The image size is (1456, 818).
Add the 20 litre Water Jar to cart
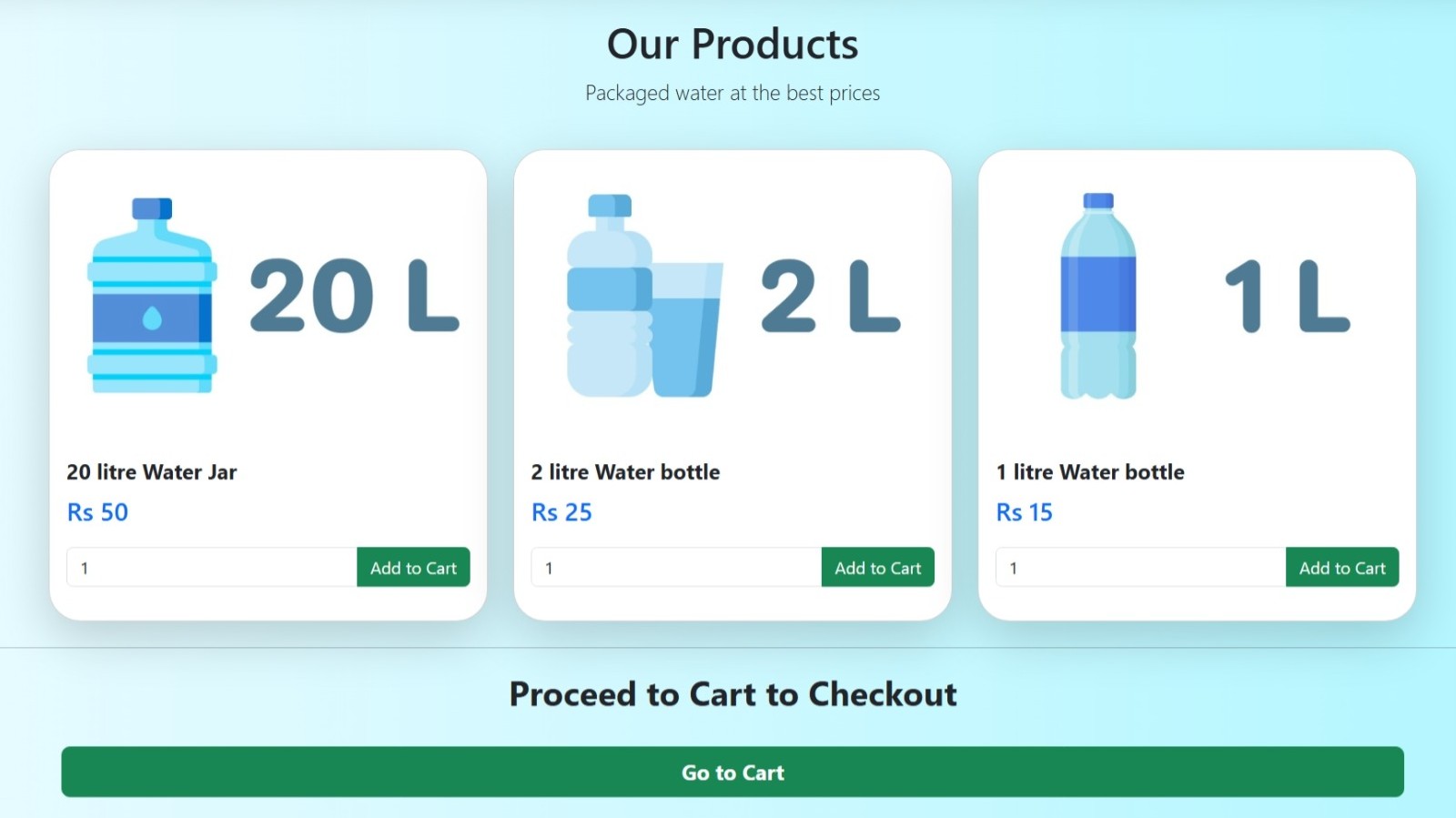pos(413,567)
